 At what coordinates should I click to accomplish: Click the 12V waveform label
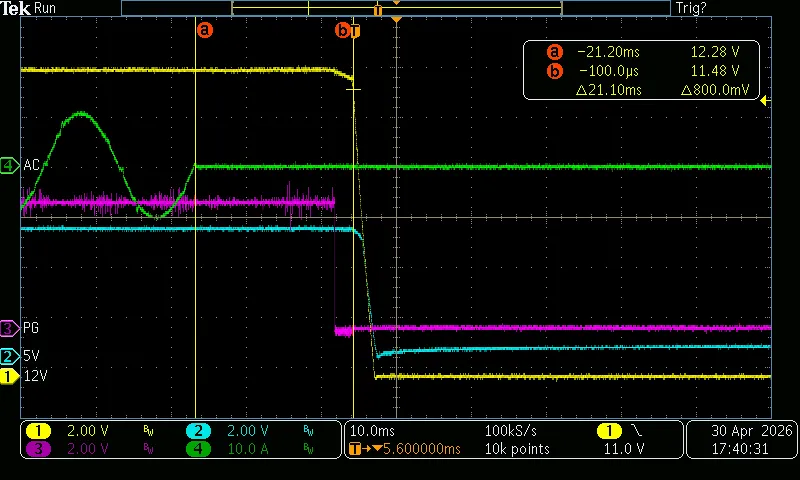(x=36, y=376)
